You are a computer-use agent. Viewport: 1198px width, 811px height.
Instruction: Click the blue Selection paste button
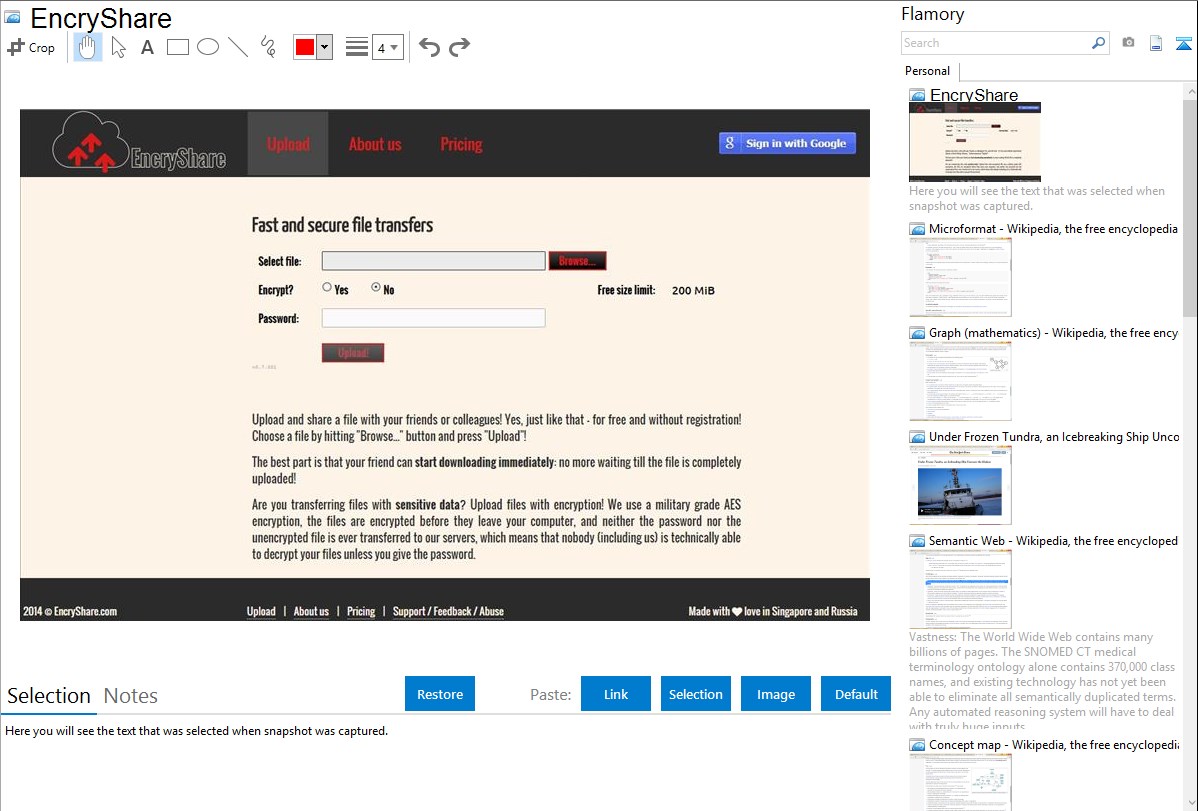tap(696, 694)
